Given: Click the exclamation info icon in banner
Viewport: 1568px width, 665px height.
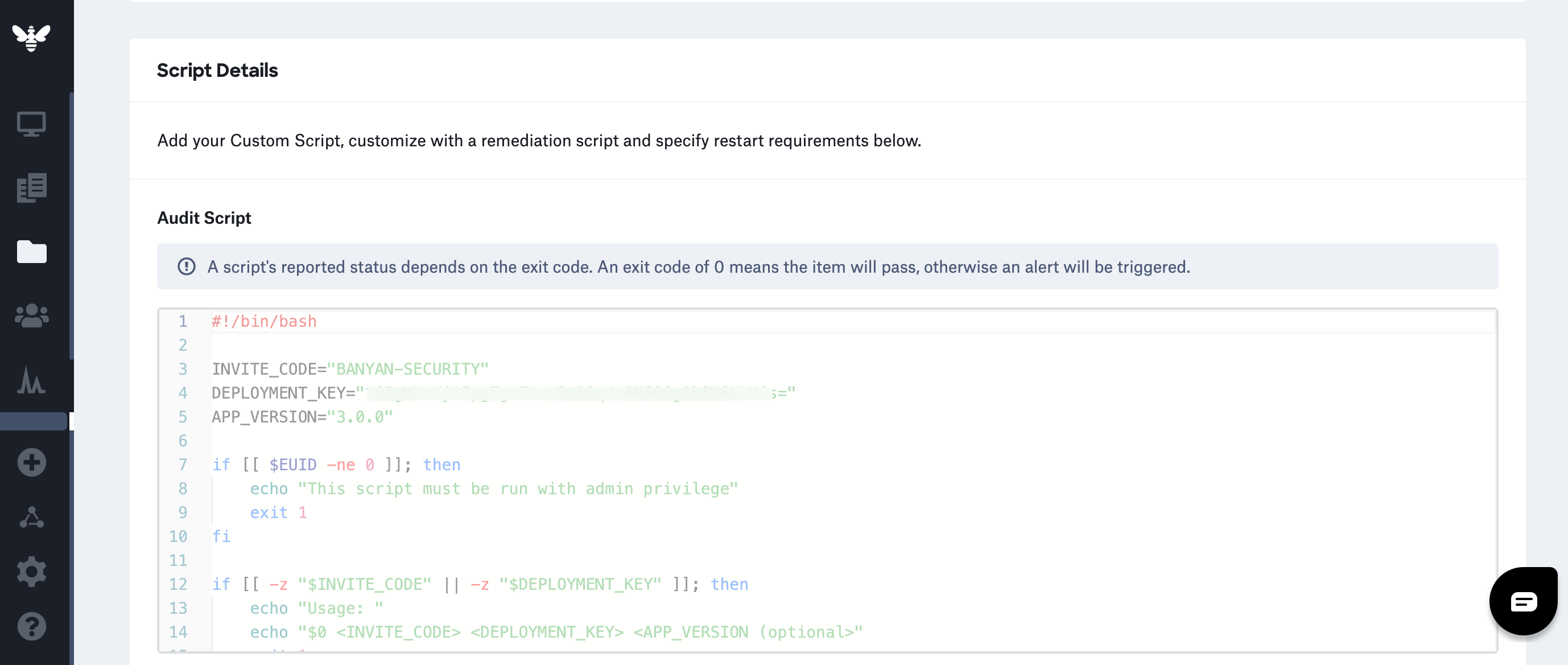Looking at the screenshot, I should (x=186, y=266).
